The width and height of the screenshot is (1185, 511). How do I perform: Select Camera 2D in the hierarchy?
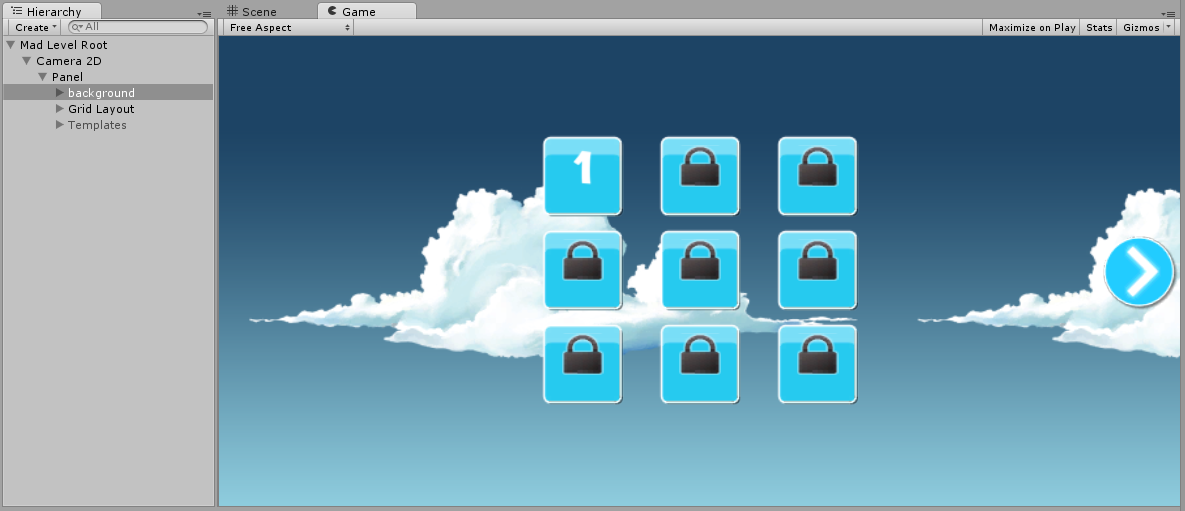pyautogui.click(x=68, y=61)
